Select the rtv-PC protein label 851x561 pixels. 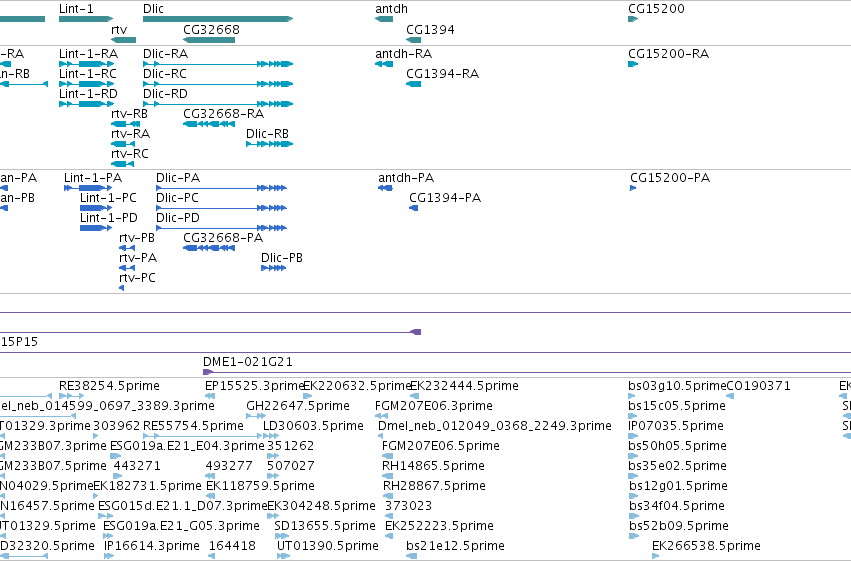pyautogui.click(x=137, y=278)
